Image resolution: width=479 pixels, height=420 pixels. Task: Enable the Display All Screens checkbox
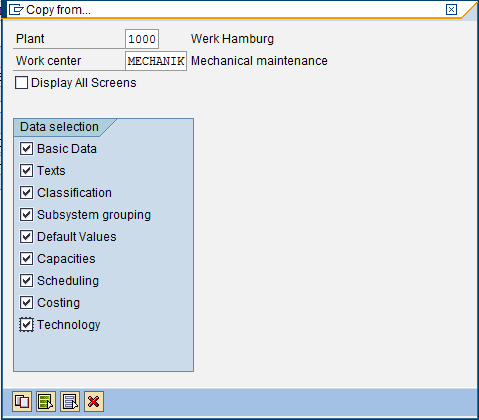click(21, 83)
